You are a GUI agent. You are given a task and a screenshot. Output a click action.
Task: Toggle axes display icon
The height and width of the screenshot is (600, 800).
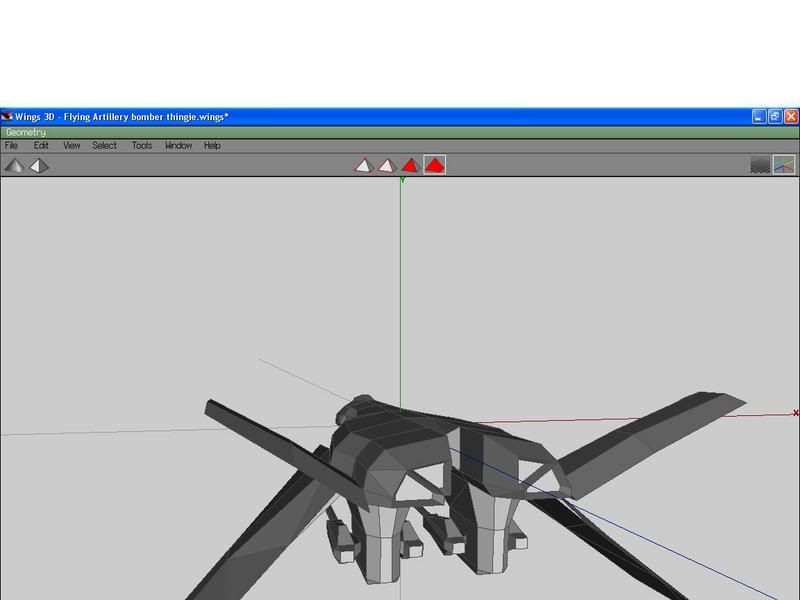point(784,165)
